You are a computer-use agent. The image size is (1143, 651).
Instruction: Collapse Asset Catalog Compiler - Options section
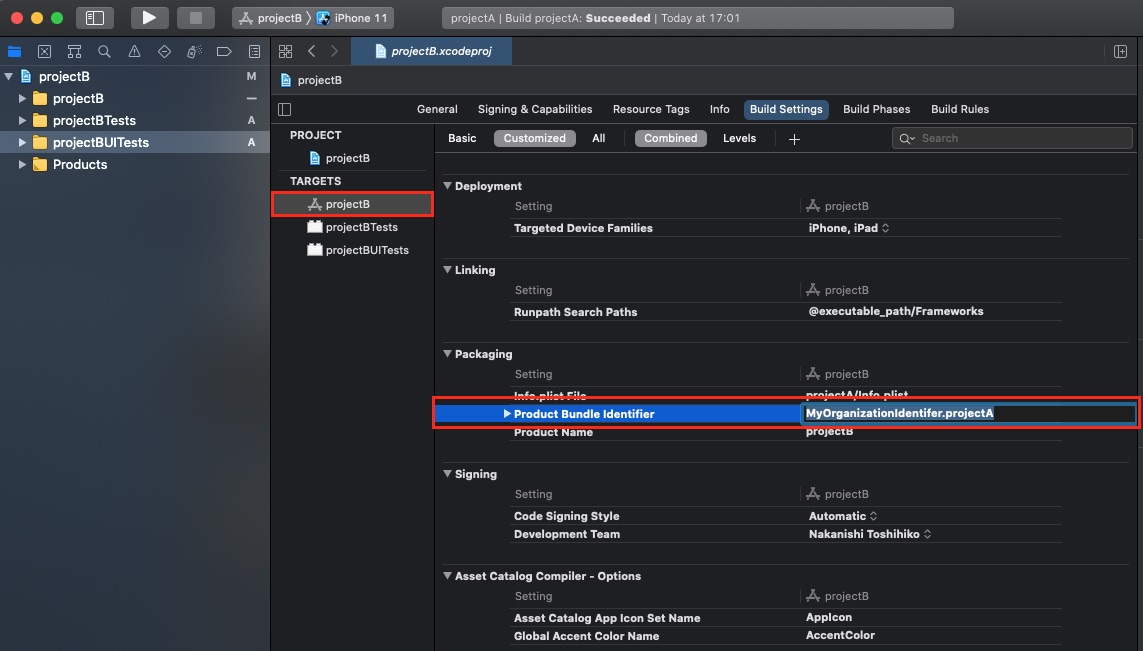[x=448, y=576]
